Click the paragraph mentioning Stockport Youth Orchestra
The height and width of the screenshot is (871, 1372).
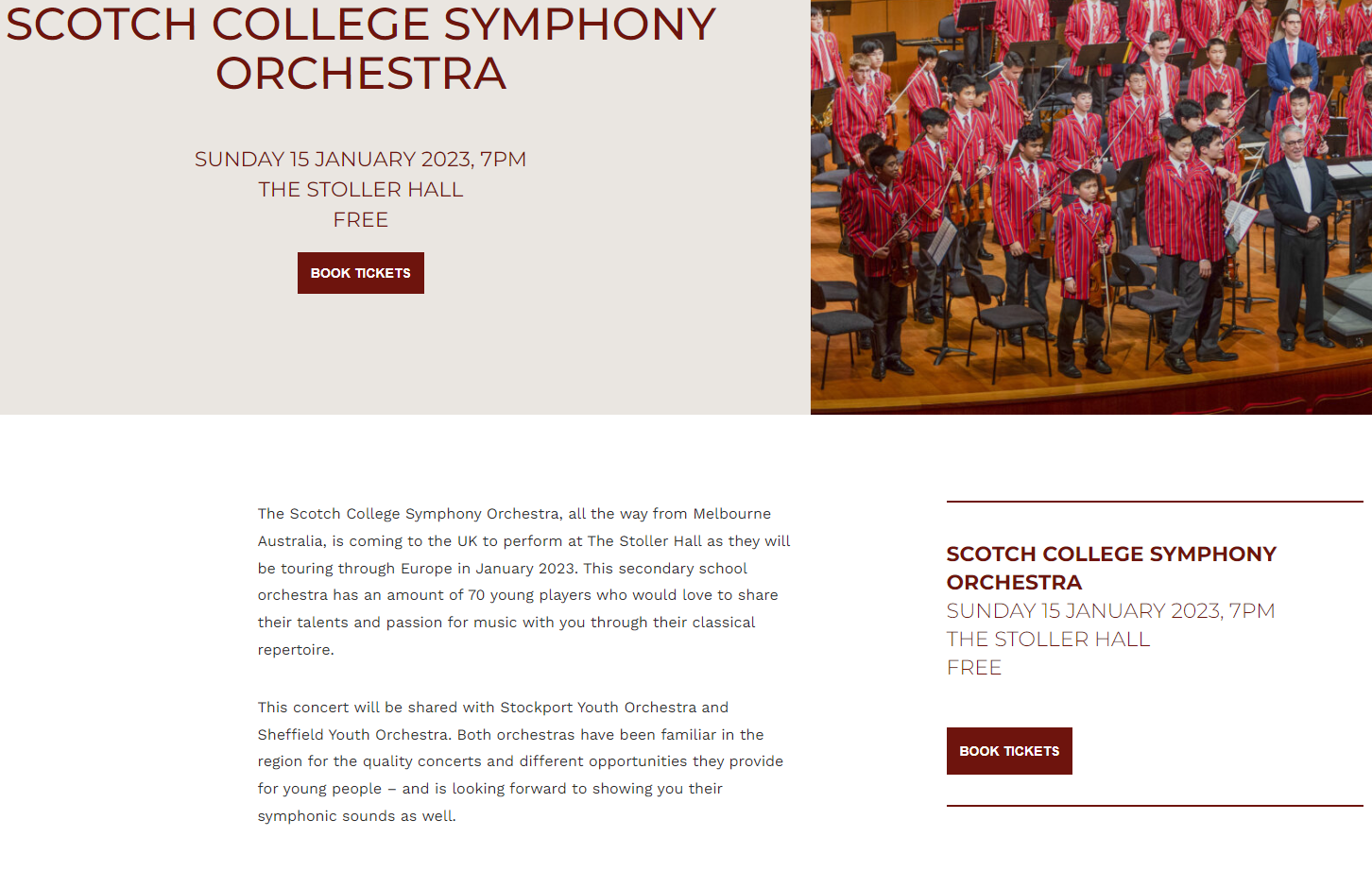coord(521,761)
